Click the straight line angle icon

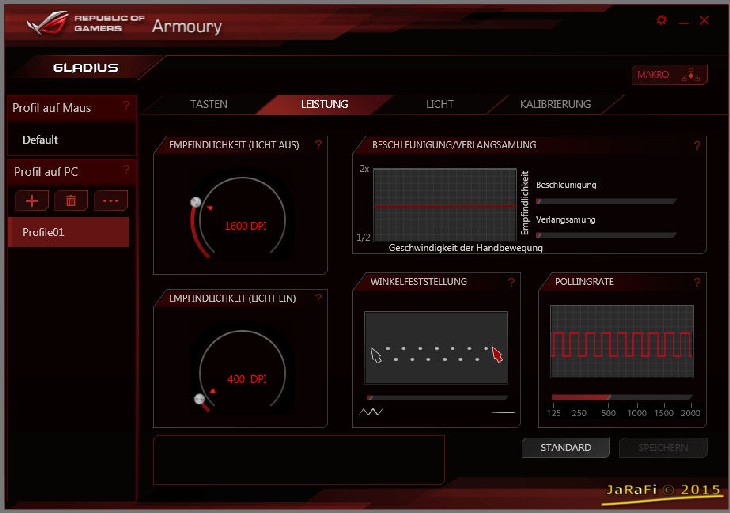pyautogui.click(x=503, y=412)
